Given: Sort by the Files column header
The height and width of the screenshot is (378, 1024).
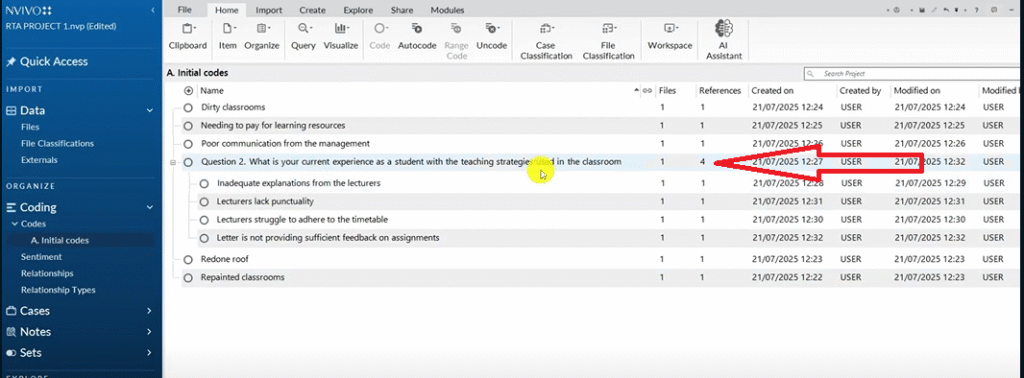Looking at the screenshot, I should pos(667,91).
